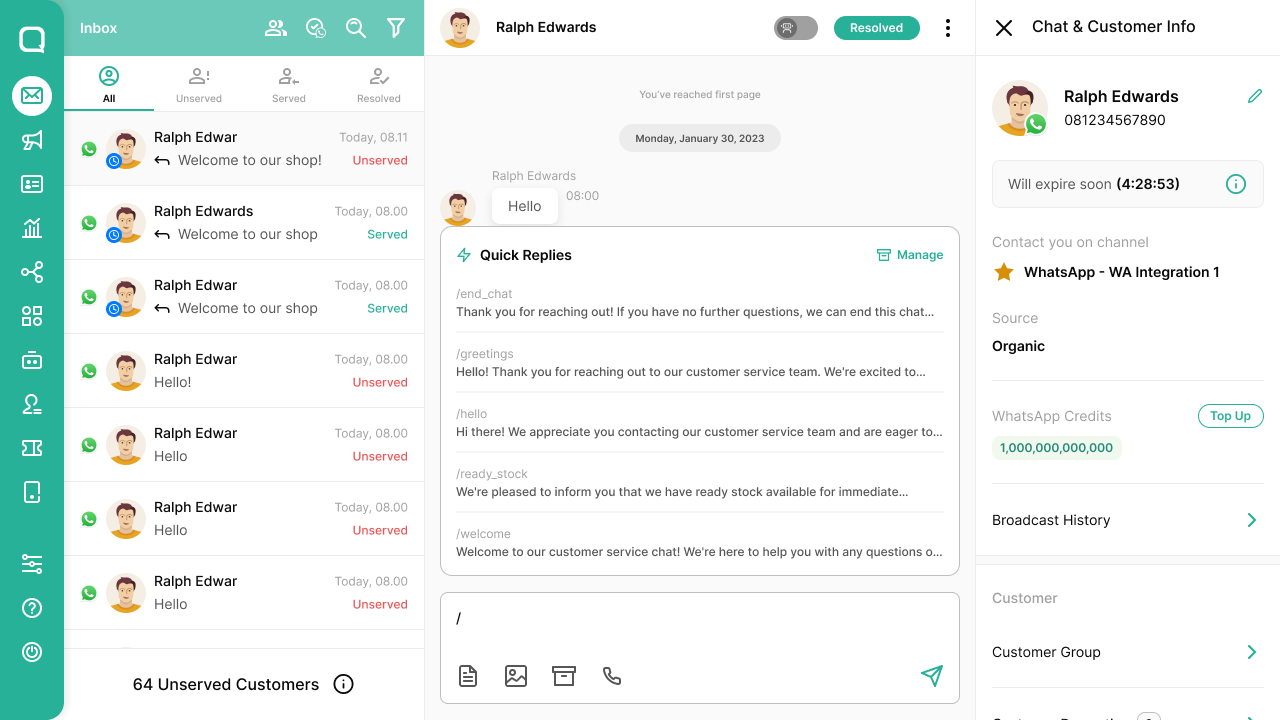Open the Ticket icon in sidebar

(32, 448)
